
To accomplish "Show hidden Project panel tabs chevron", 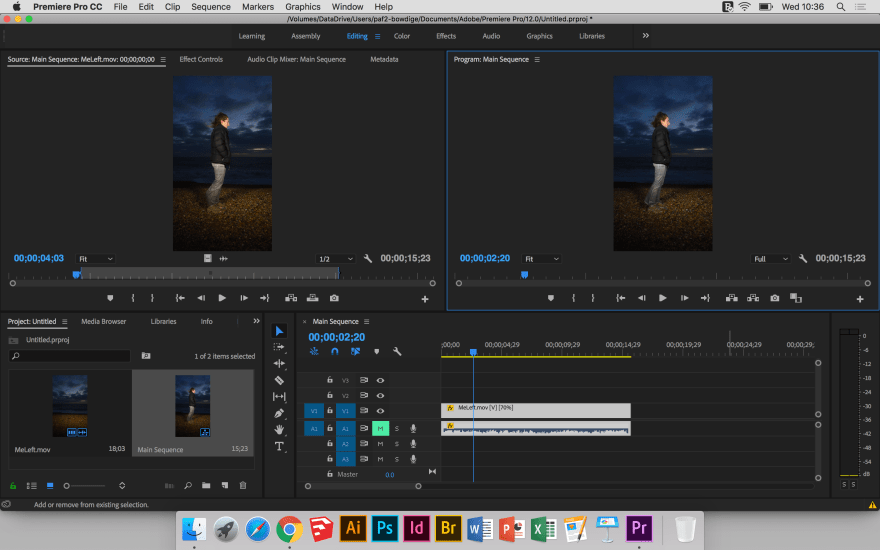I will tap(256, 321).
